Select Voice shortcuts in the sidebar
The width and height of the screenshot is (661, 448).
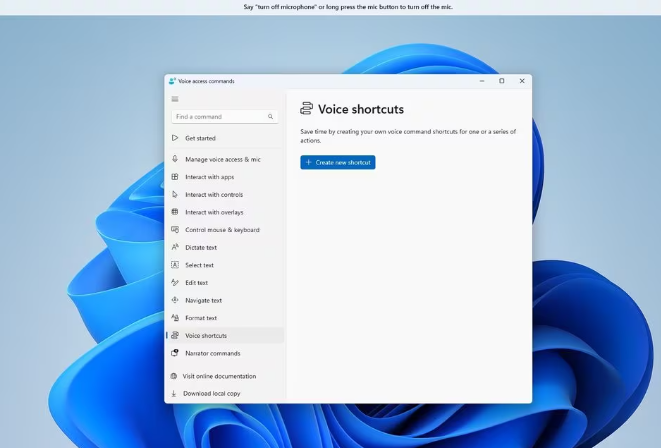[x=205, y=336]
